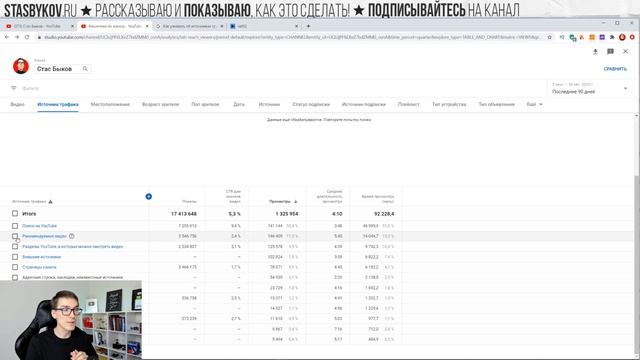The width and height of the screenshot is (640, 360).
Task: Sort by the Просмотры column header
Action: [x=283, y=202]
